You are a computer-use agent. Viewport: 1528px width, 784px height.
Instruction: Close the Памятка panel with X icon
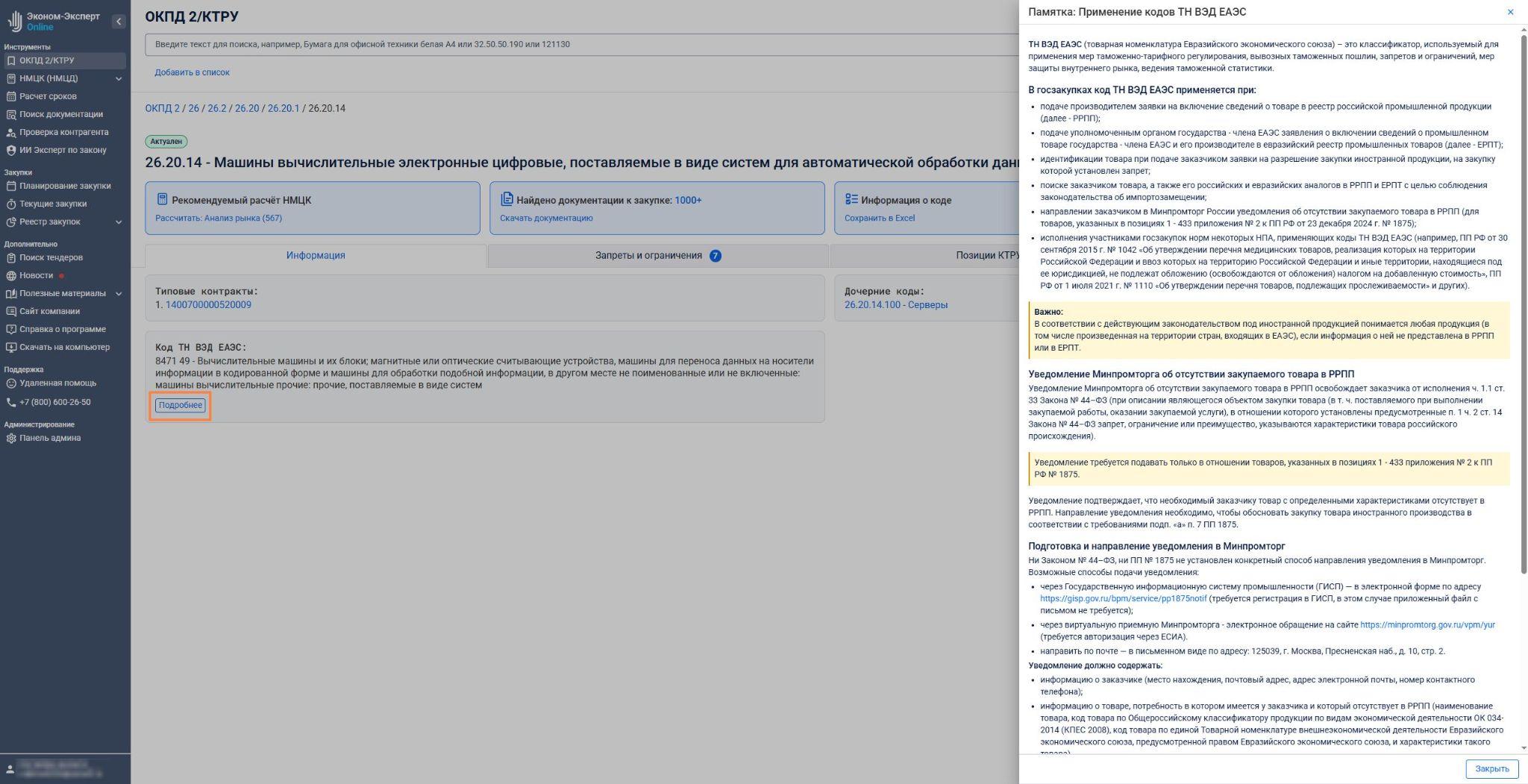click(1510, 12)
